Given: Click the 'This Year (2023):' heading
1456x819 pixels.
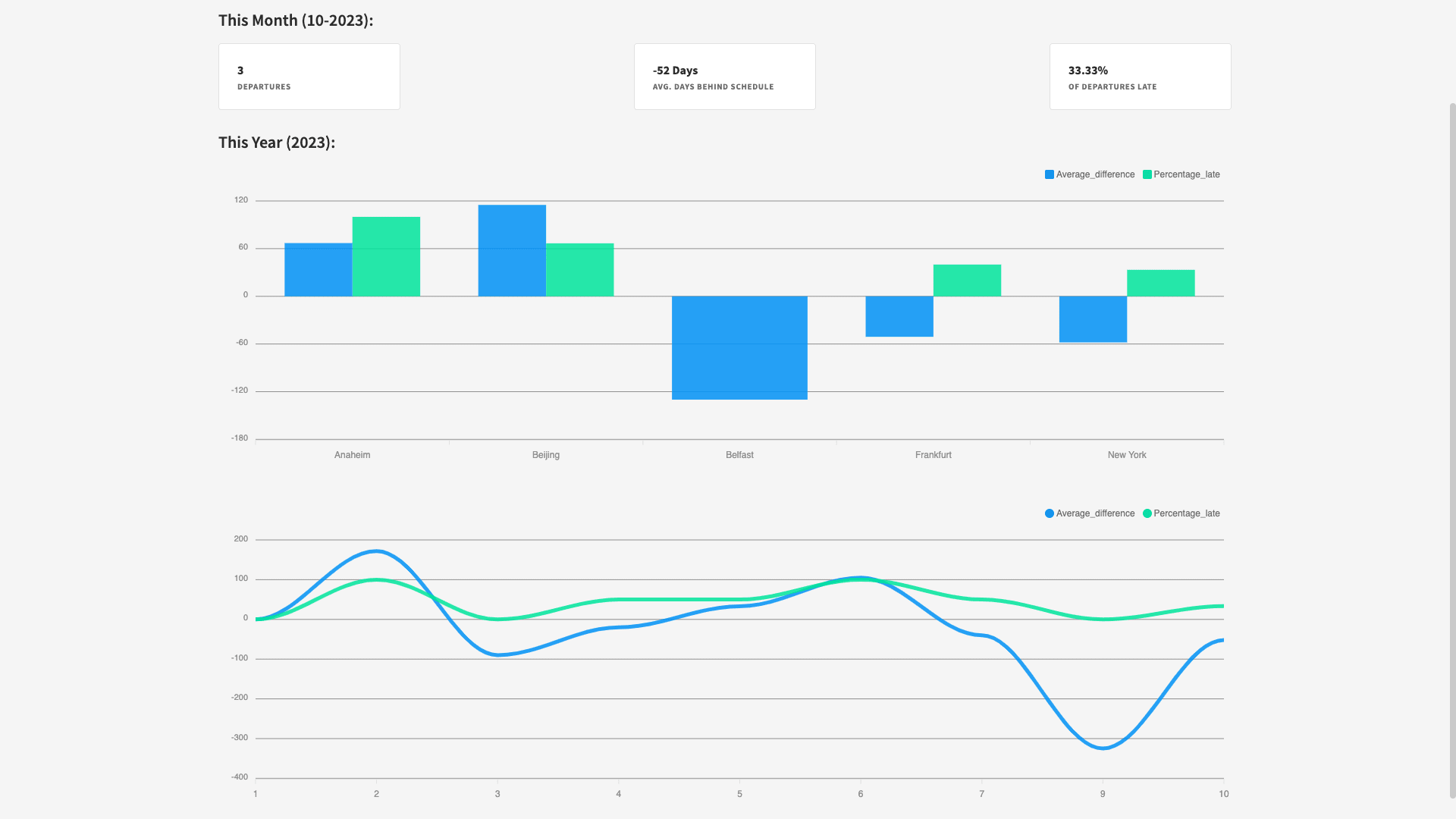Looking at the screenshot, I should click(277, 143).
